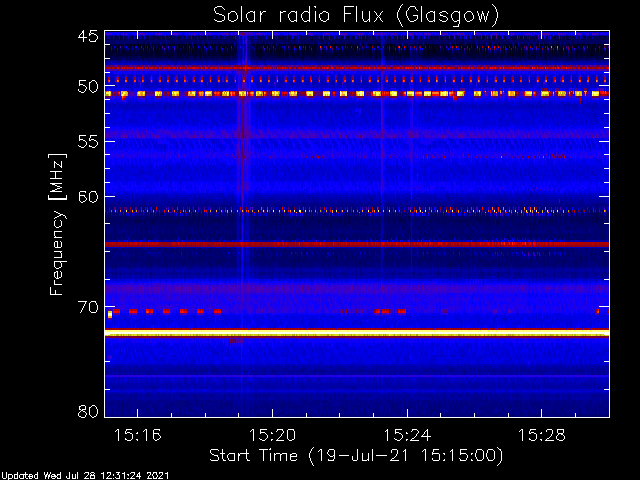Image resolution: width=640 pixels, height=480 pixels.
Task: Click the 45 frequency tick label
Action: [88, 36]
